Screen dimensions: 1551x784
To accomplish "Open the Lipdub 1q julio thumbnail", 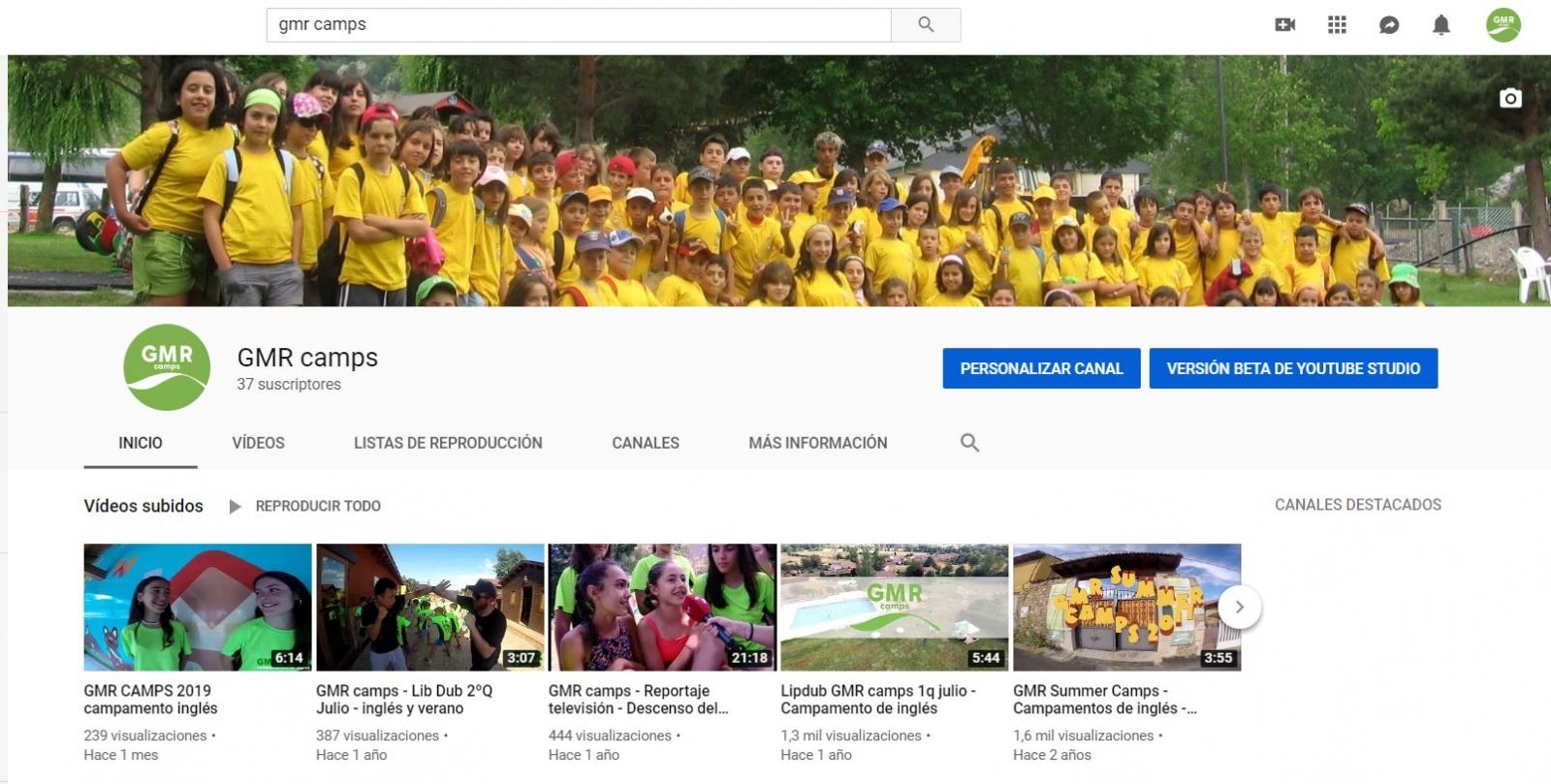I will coord(895,608).
